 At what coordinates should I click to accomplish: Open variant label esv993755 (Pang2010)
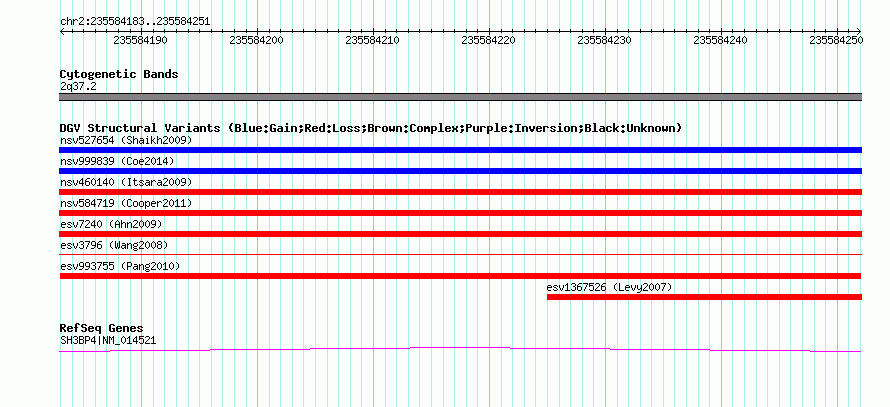coord(120,266)
